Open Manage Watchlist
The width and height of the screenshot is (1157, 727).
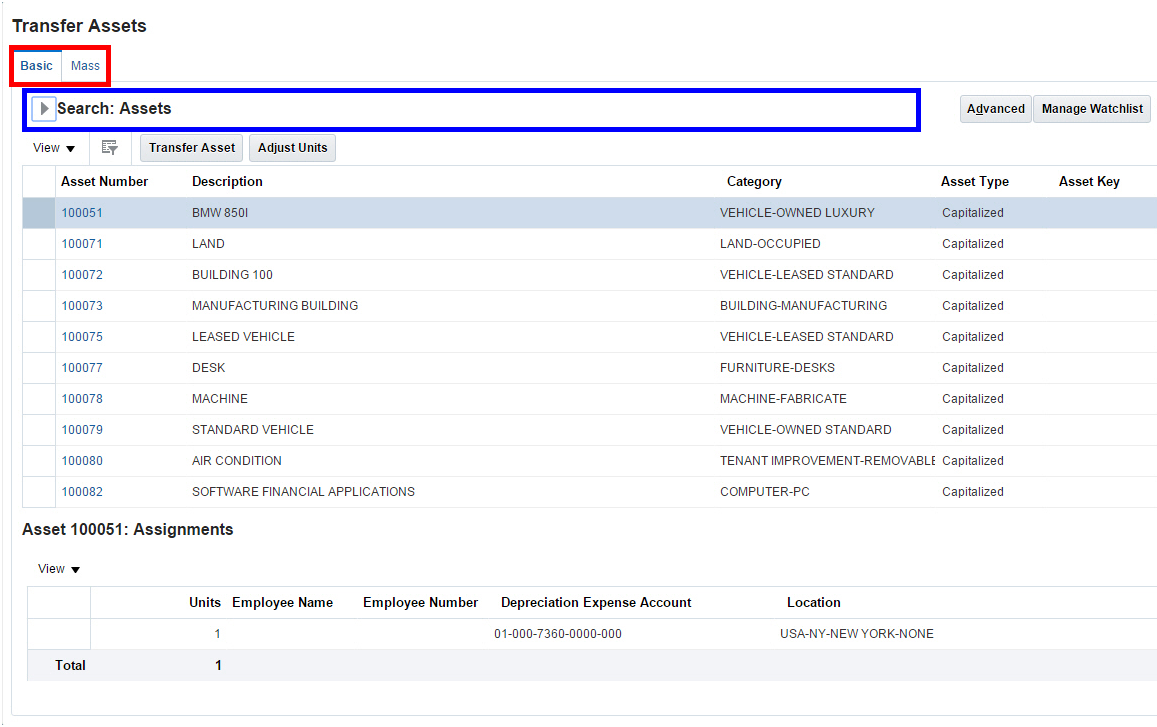coord(1092,108)
